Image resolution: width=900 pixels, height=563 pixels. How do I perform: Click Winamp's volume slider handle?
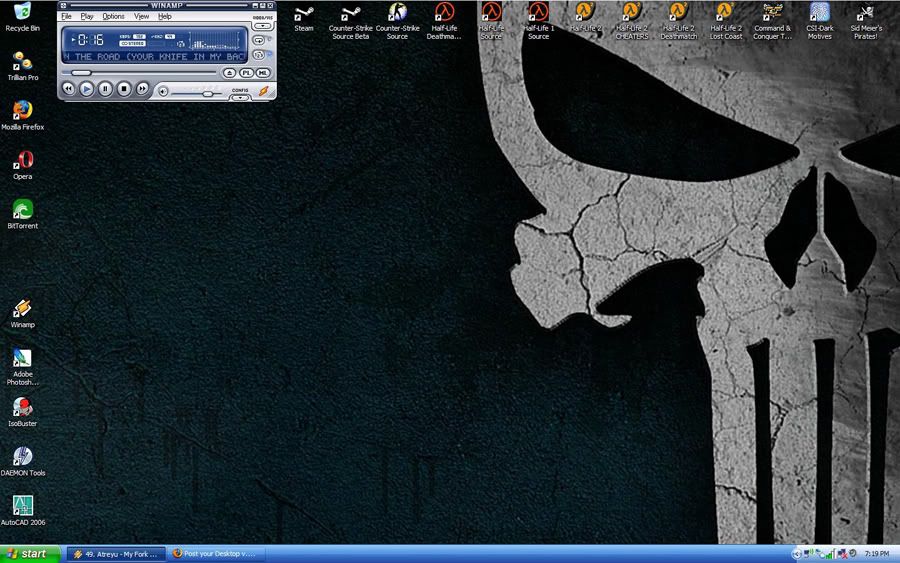coord(208,94)
